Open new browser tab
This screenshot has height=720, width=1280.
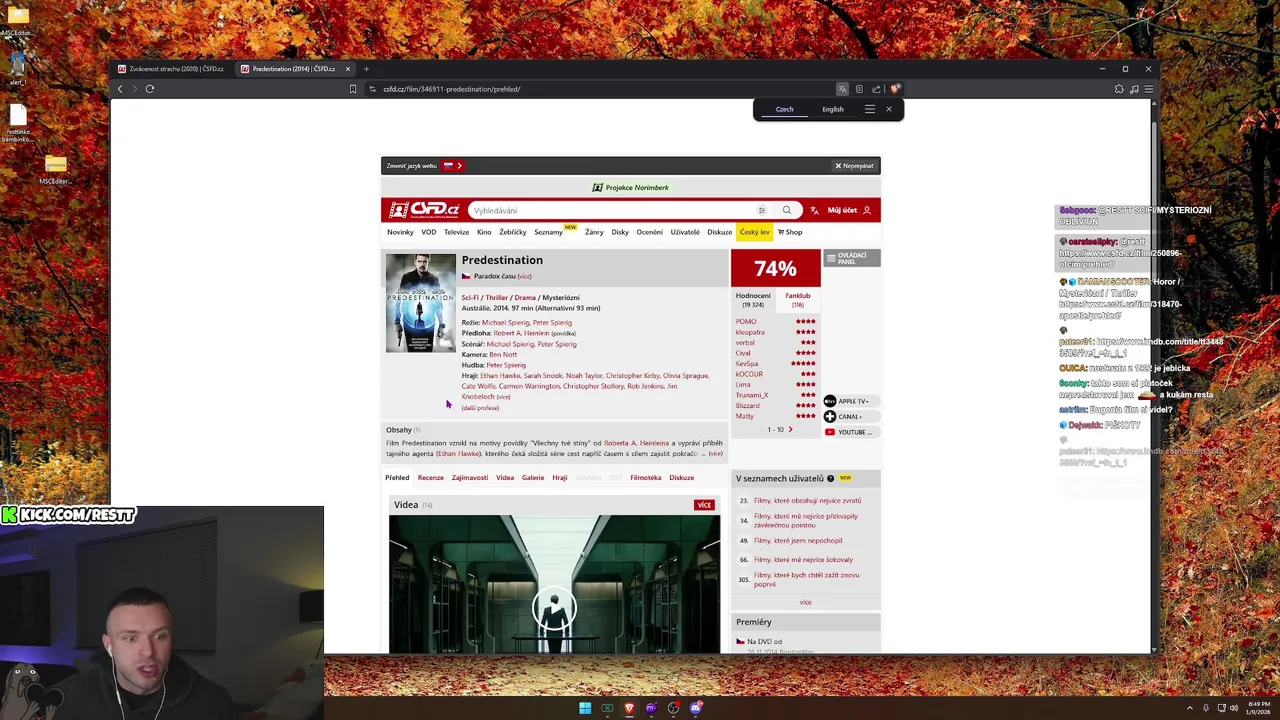(366, 69)
